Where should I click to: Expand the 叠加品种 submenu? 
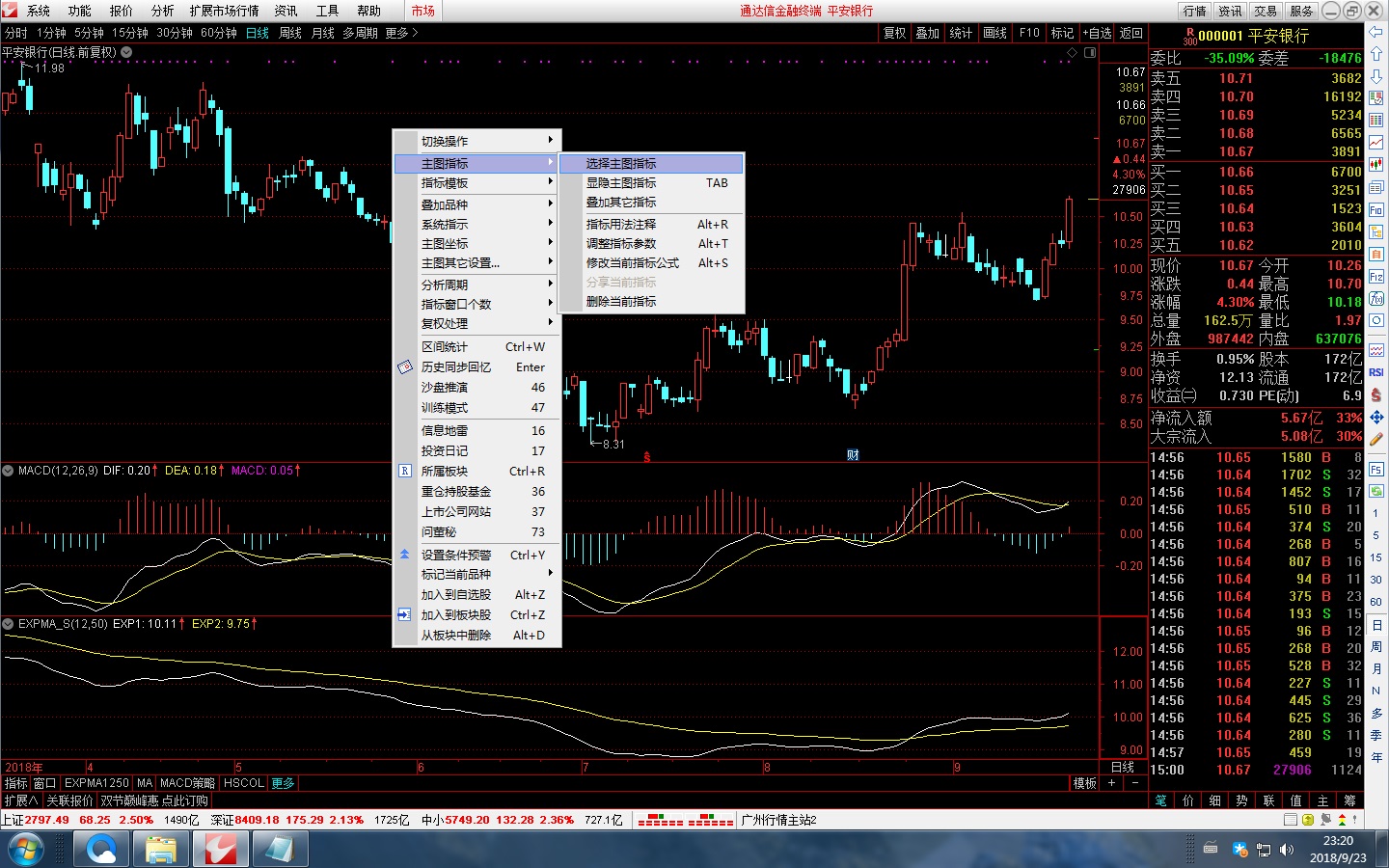477,204
